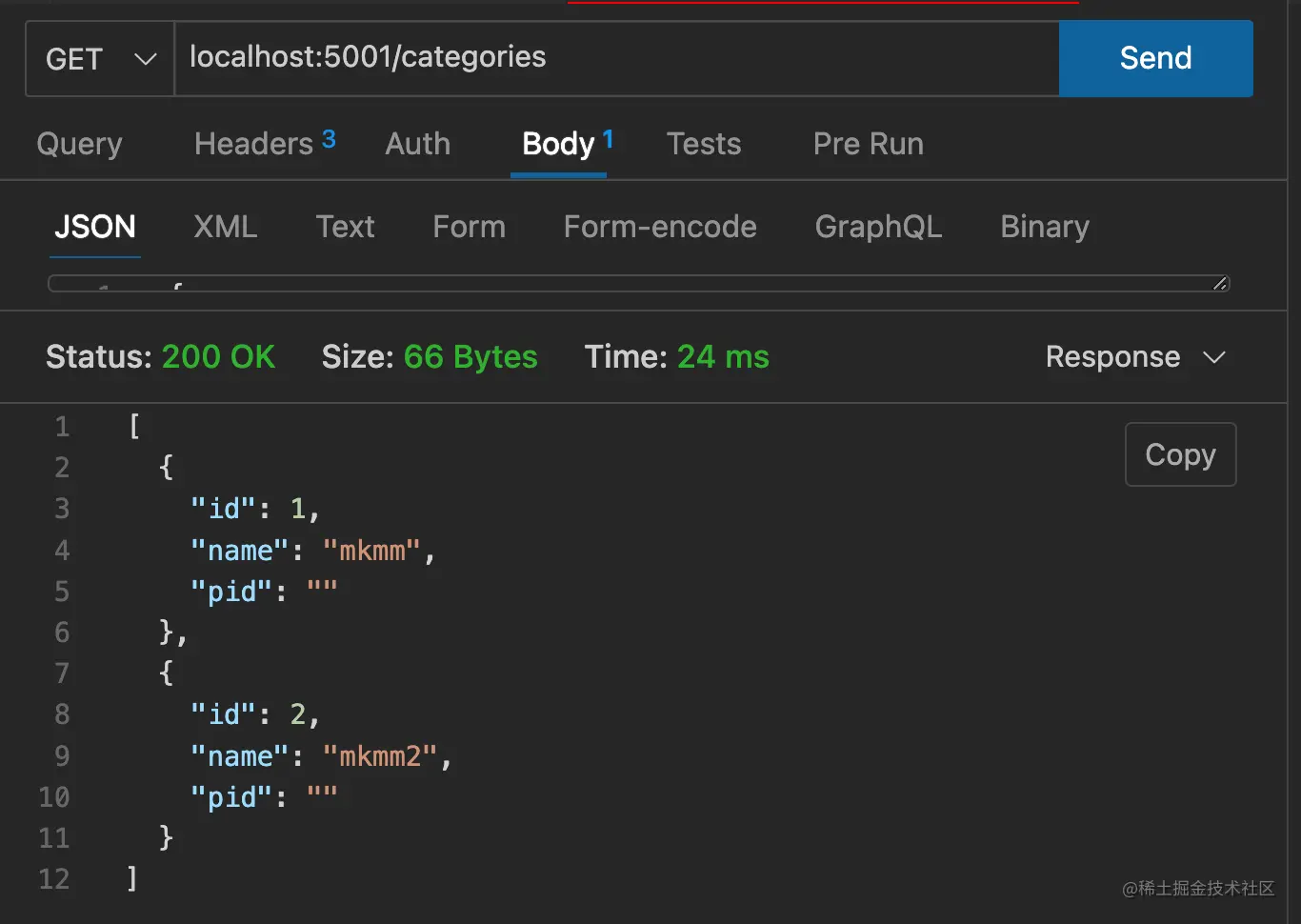Switch to the Query tab
This screenshot has width=1301, height=924.
79,144
